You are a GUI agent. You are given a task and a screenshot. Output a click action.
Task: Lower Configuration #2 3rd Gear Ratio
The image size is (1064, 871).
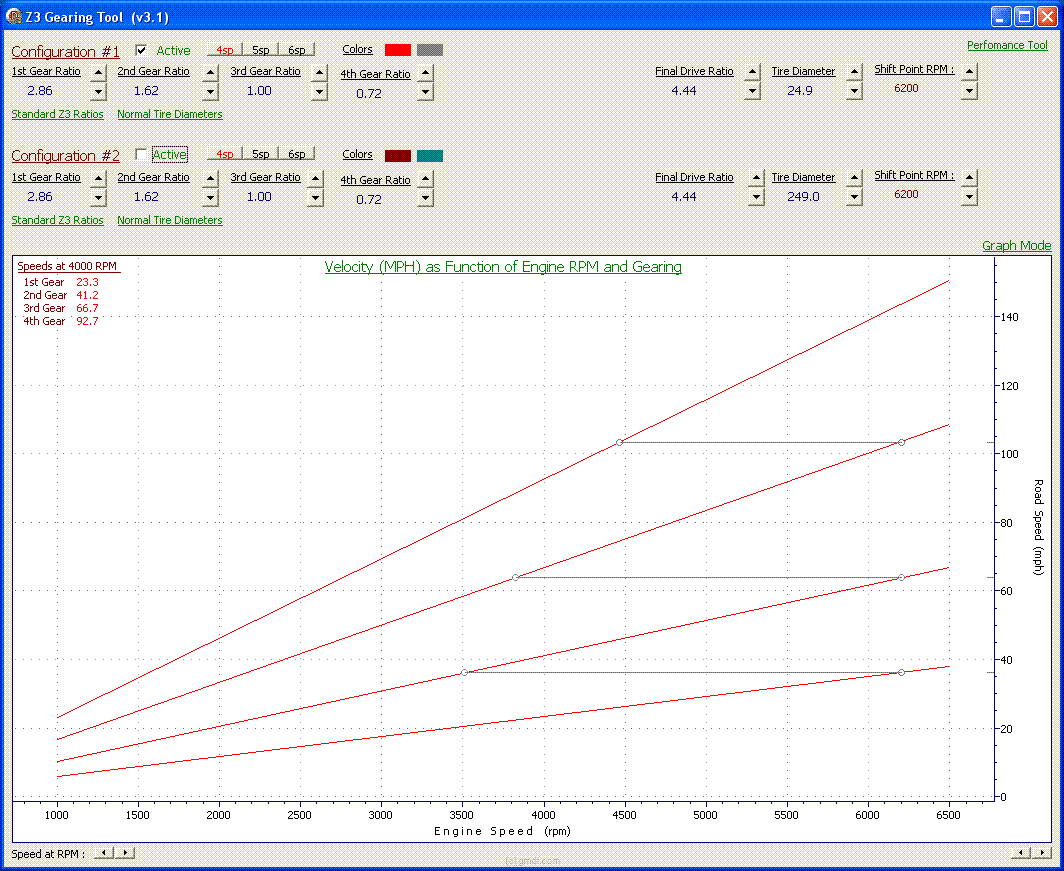(316, 197)
